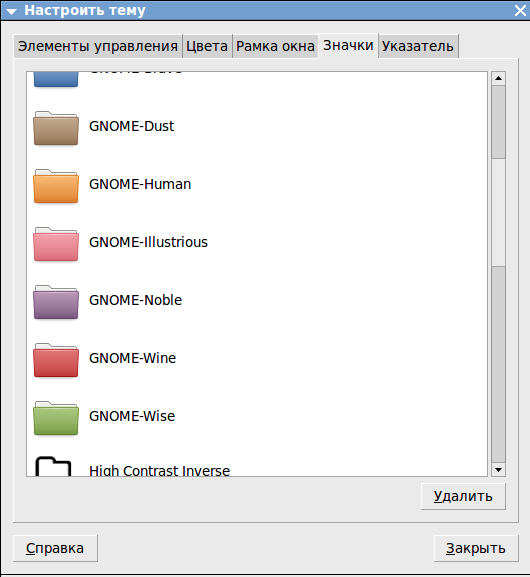Pick the pink GNOME-Illustrious folder icon
The height and width of the screenshot is (577, 530).
56,244
